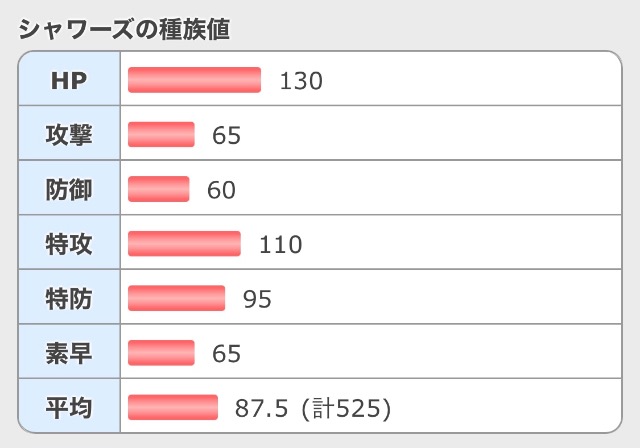Click the average value 87.5 (計525)

coord(312,408)
